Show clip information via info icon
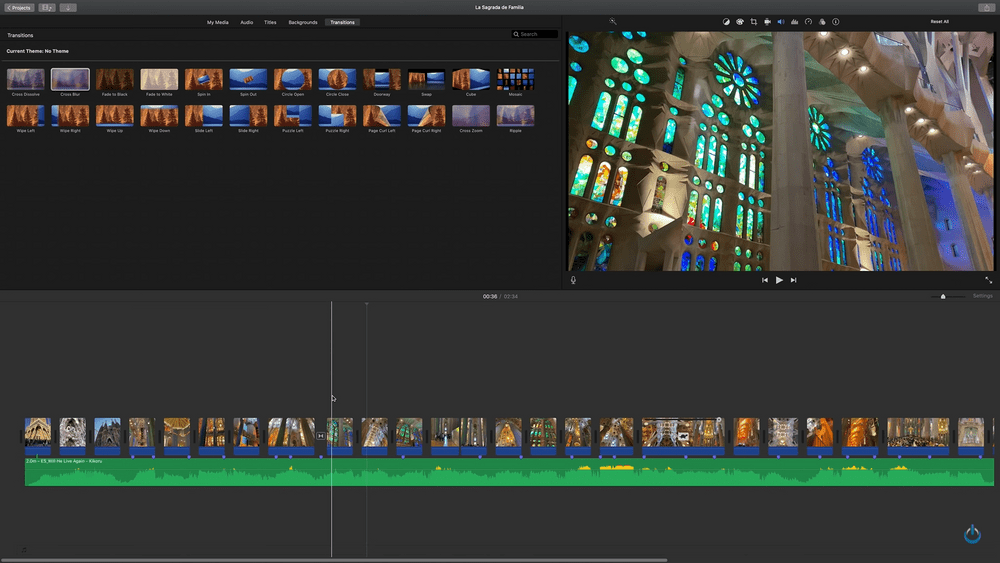 (836, 21)
